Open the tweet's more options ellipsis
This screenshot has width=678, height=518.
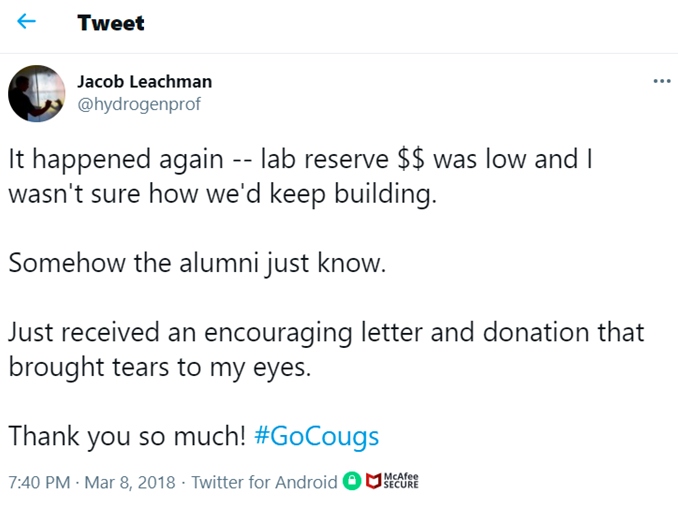(661, 81)
